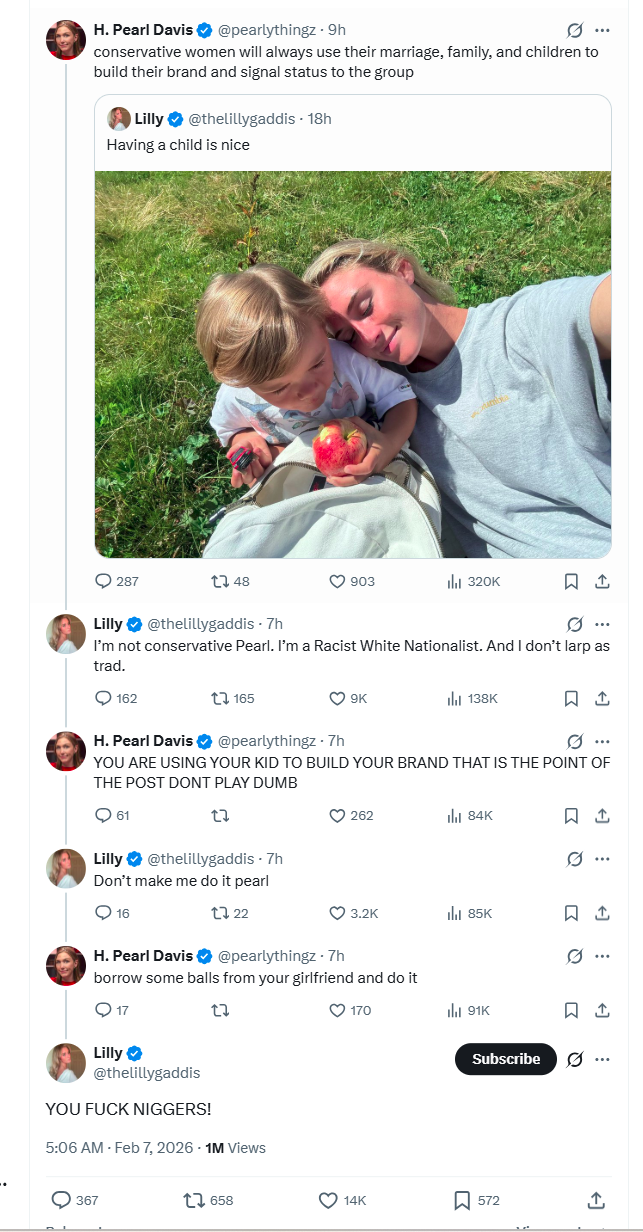Click the reply icon showing 367 replies

tap(61, 1200)
